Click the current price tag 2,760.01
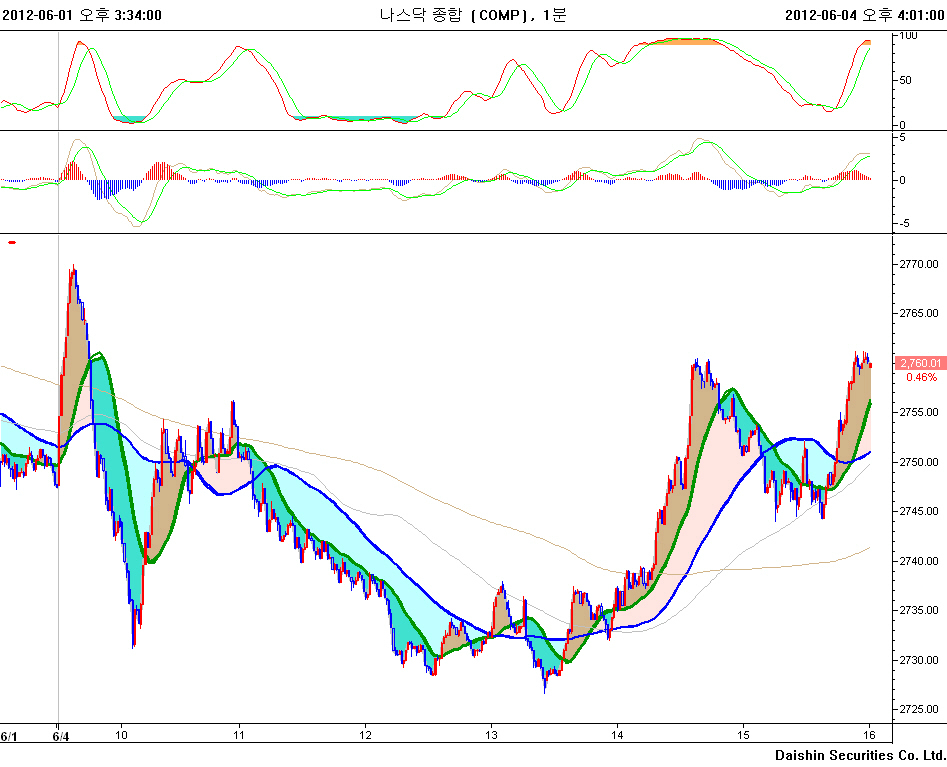Viewport: 947px width, 767px height. (x=920, y=363)
